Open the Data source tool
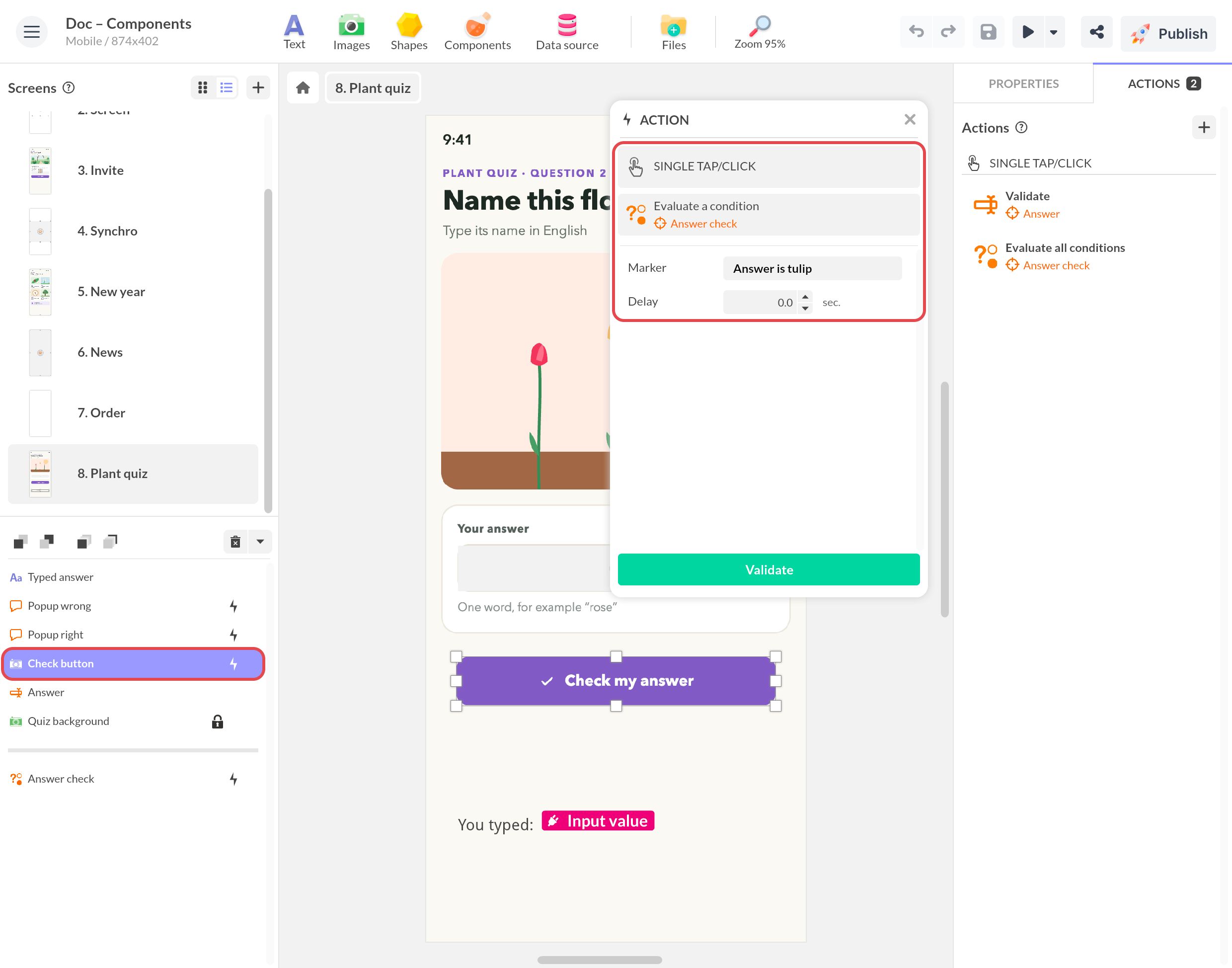This screenshot has width=1232, height=968. (x=566, y=32)
